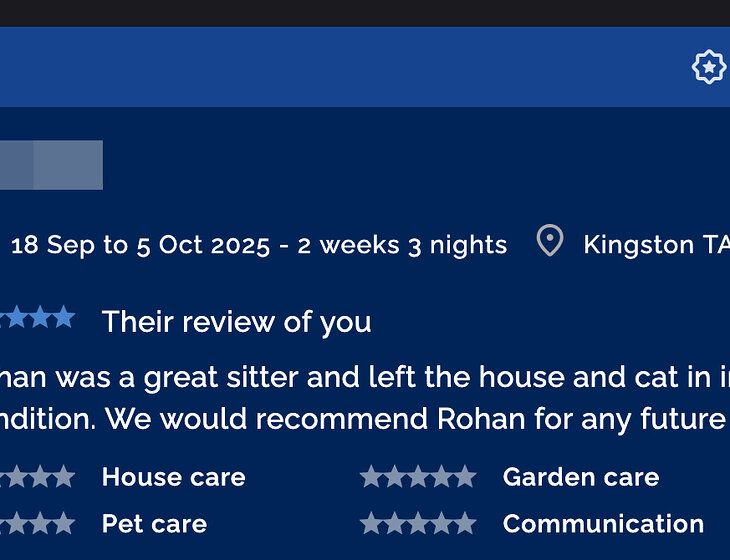Viewport: 730px width, 560px height.
Task: Click the star badge icon in header
Action: tap(708, 67)
